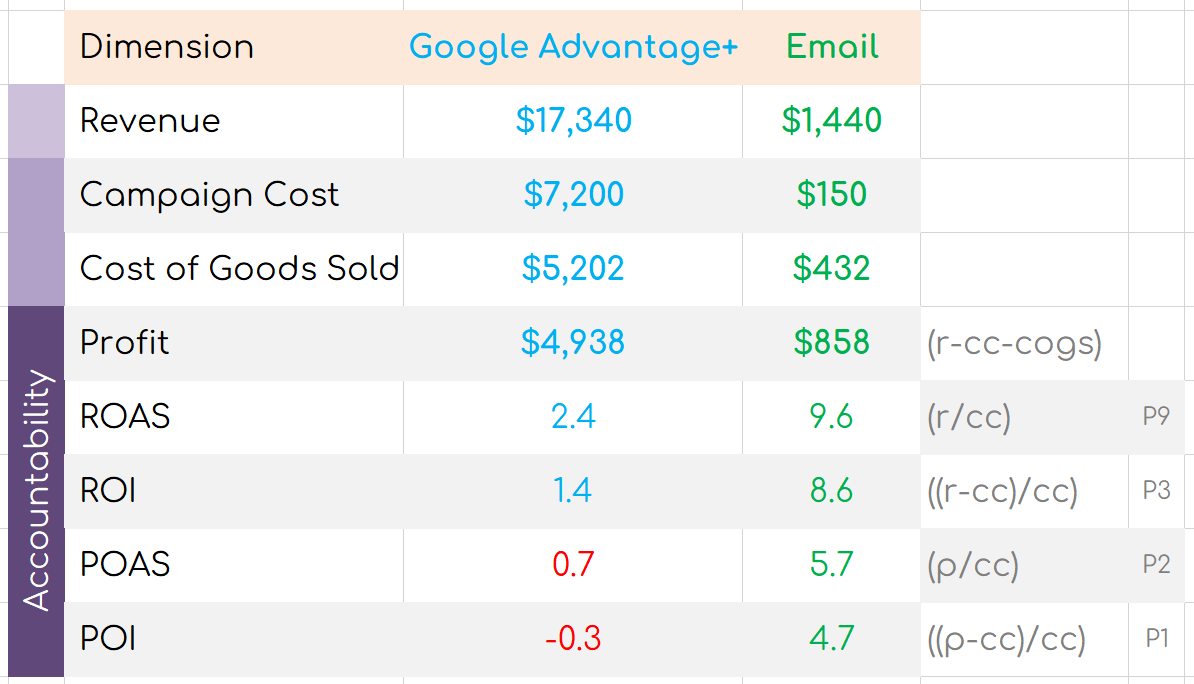Click the Campaign Cost row label
The image size is (1194, 684).
[210, 195]
